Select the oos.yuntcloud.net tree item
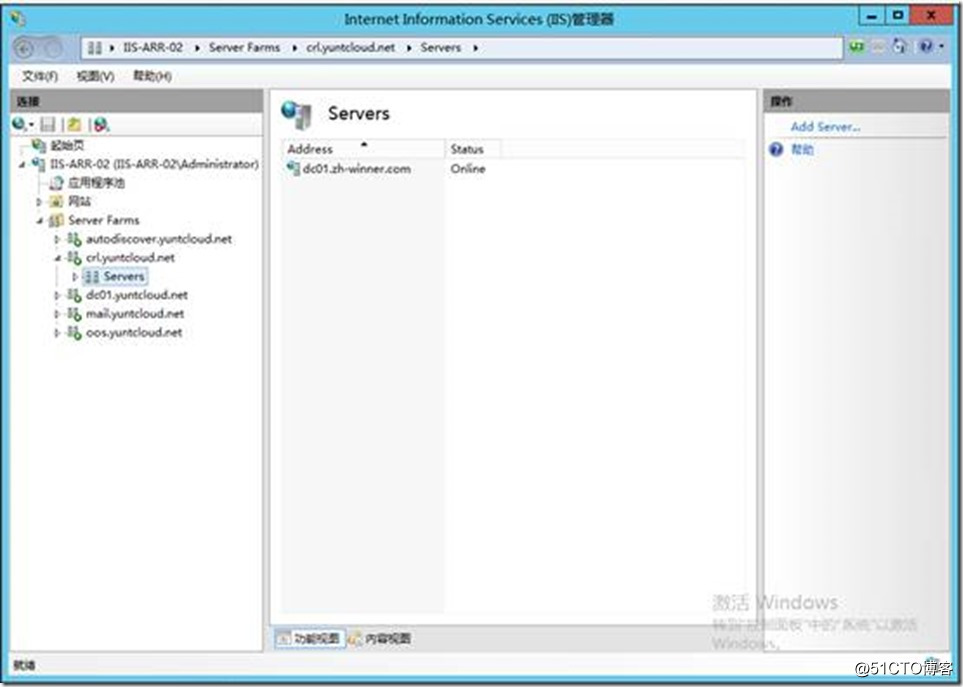Image resolution: width=963 pixels, height=687 pixels. coord(134,332)
